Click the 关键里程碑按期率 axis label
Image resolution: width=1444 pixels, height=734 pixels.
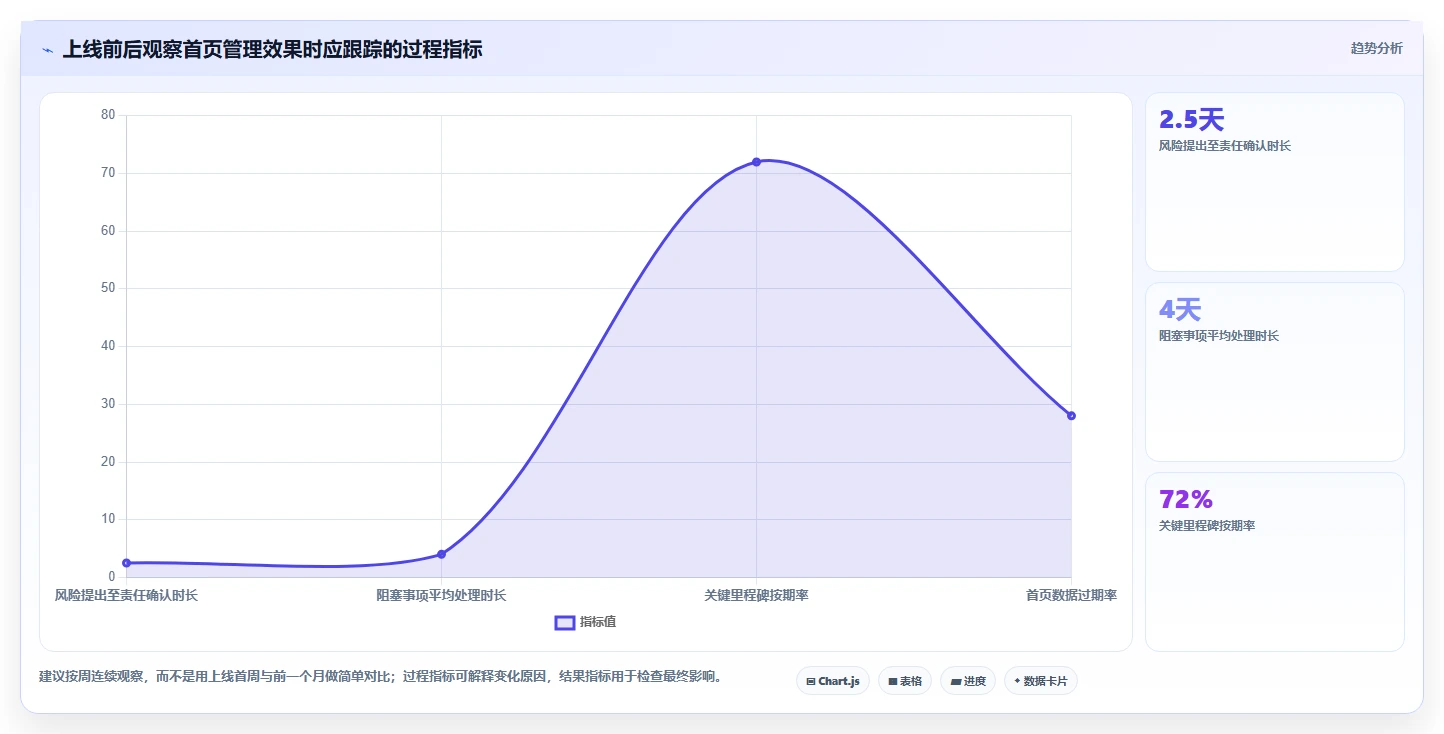coord(756,595)
